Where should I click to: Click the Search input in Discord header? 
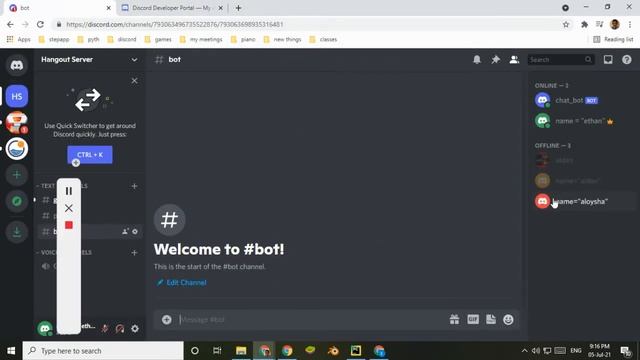pos(560,60)
